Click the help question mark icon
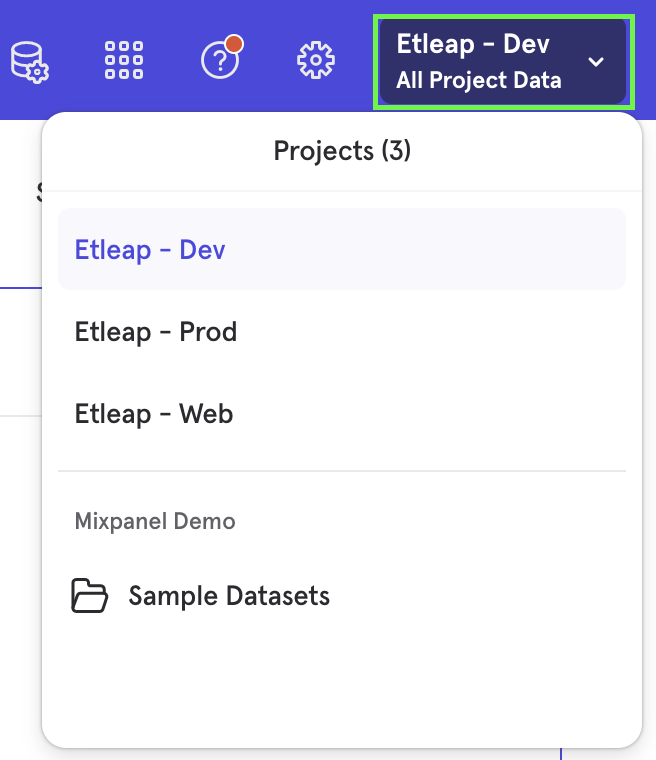Viewport: 656px width, 760px height. (220, 61)
